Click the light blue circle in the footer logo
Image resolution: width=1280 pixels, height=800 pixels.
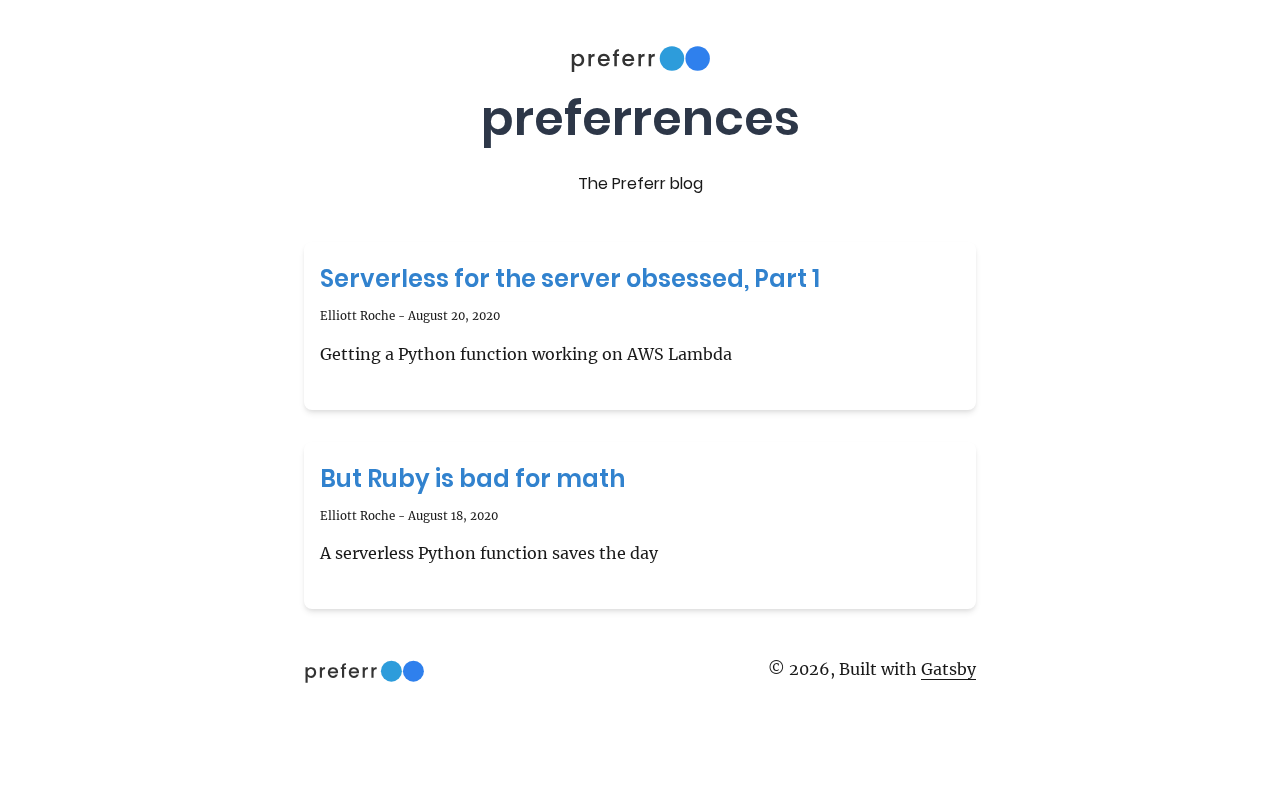point(392,671)
